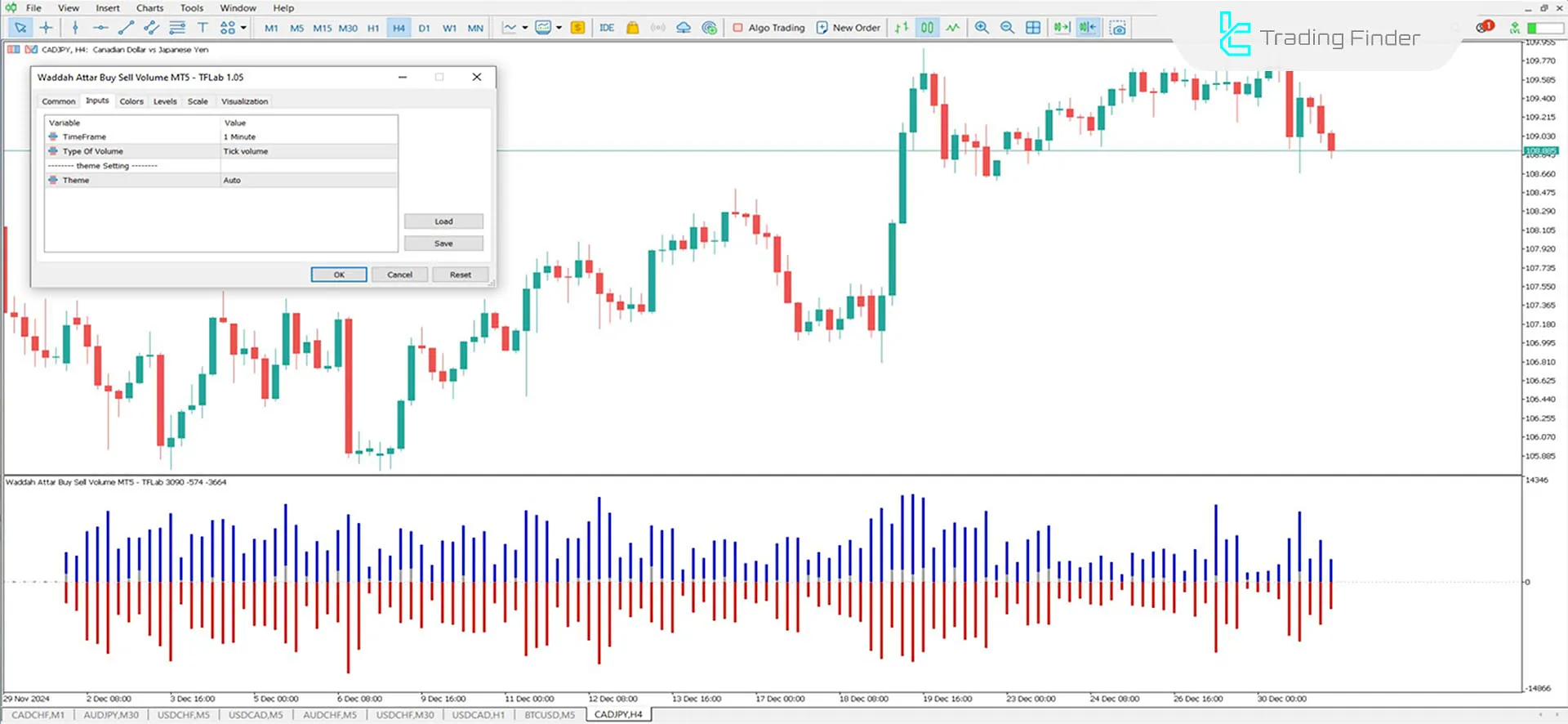
Task: Choose the horizontal line tool
Action: pyautogui.click(x=100, y=28)
